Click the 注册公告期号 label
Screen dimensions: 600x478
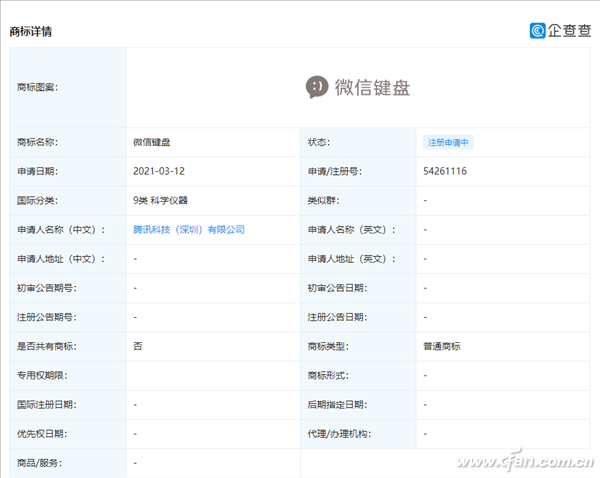(47, 317)
